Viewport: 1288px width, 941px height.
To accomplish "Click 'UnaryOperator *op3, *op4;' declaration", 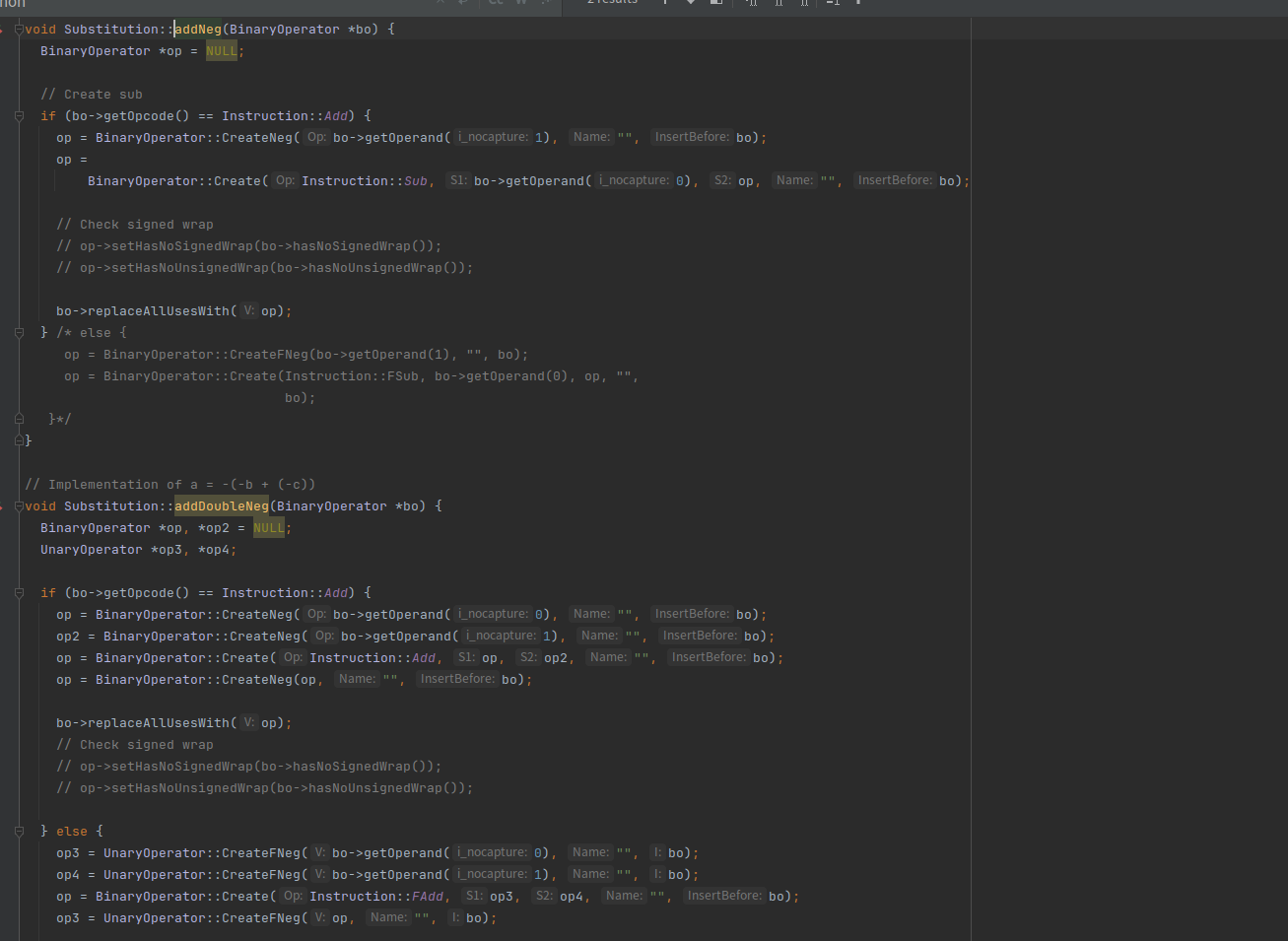I will coord(139,550).
